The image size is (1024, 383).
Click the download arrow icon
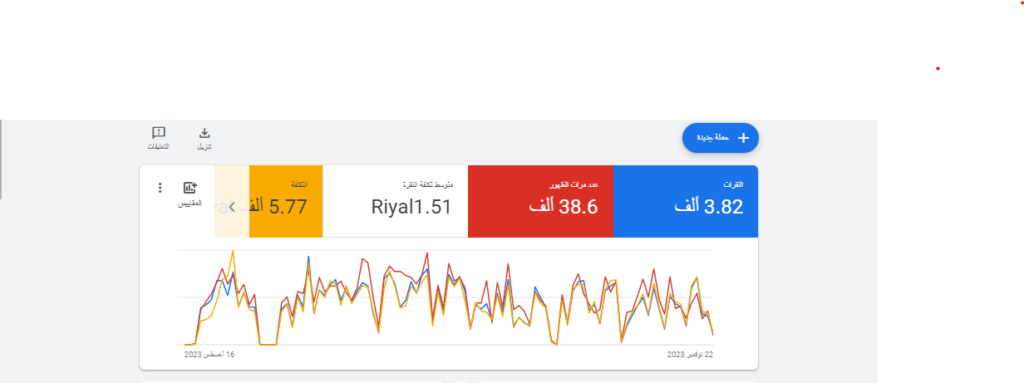(204, 133)
